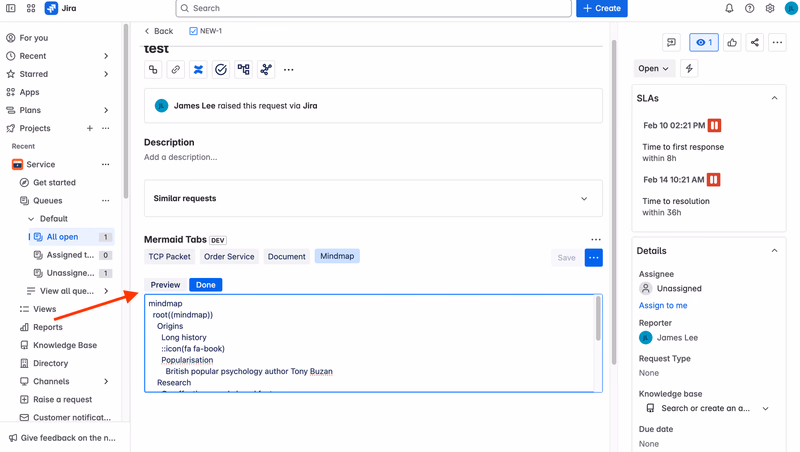This screenshot has width=800, height=452.
Task: Click the Search input field
Action: coord(373,8)
